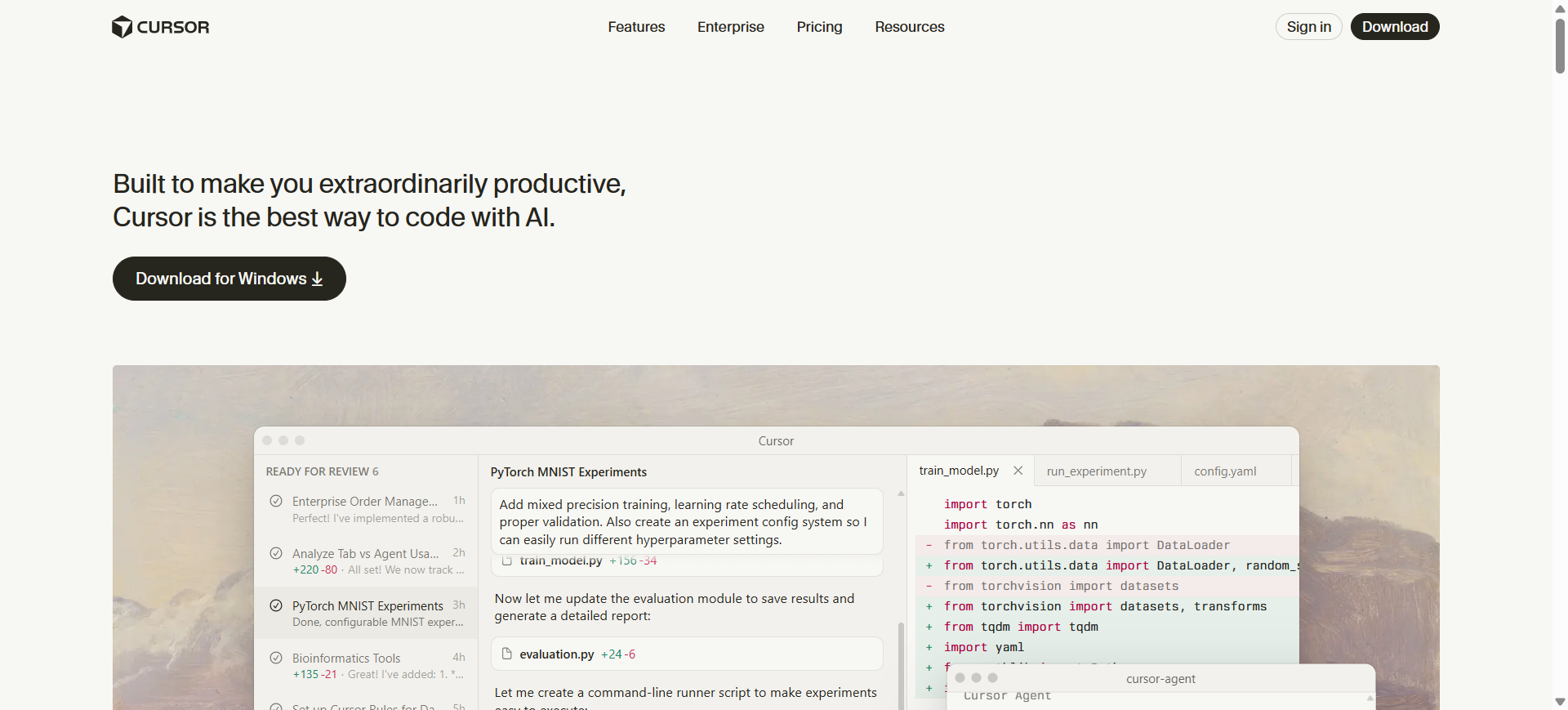This screenshot has height=710, width=1568.
Task: Click the first dot on cursor-agent window
Action: pos(960,678)
